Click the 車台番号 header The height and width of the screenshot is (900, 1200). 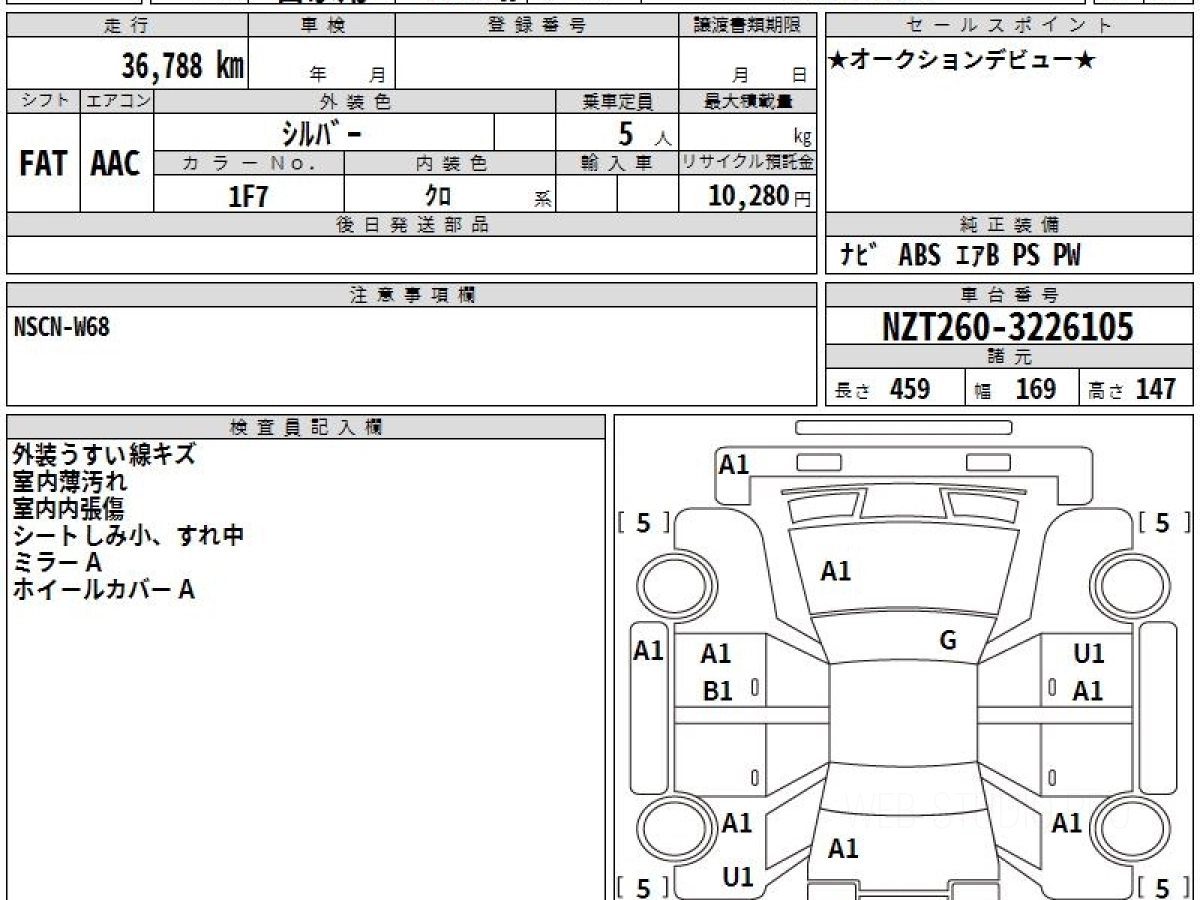click(1009, 295)
